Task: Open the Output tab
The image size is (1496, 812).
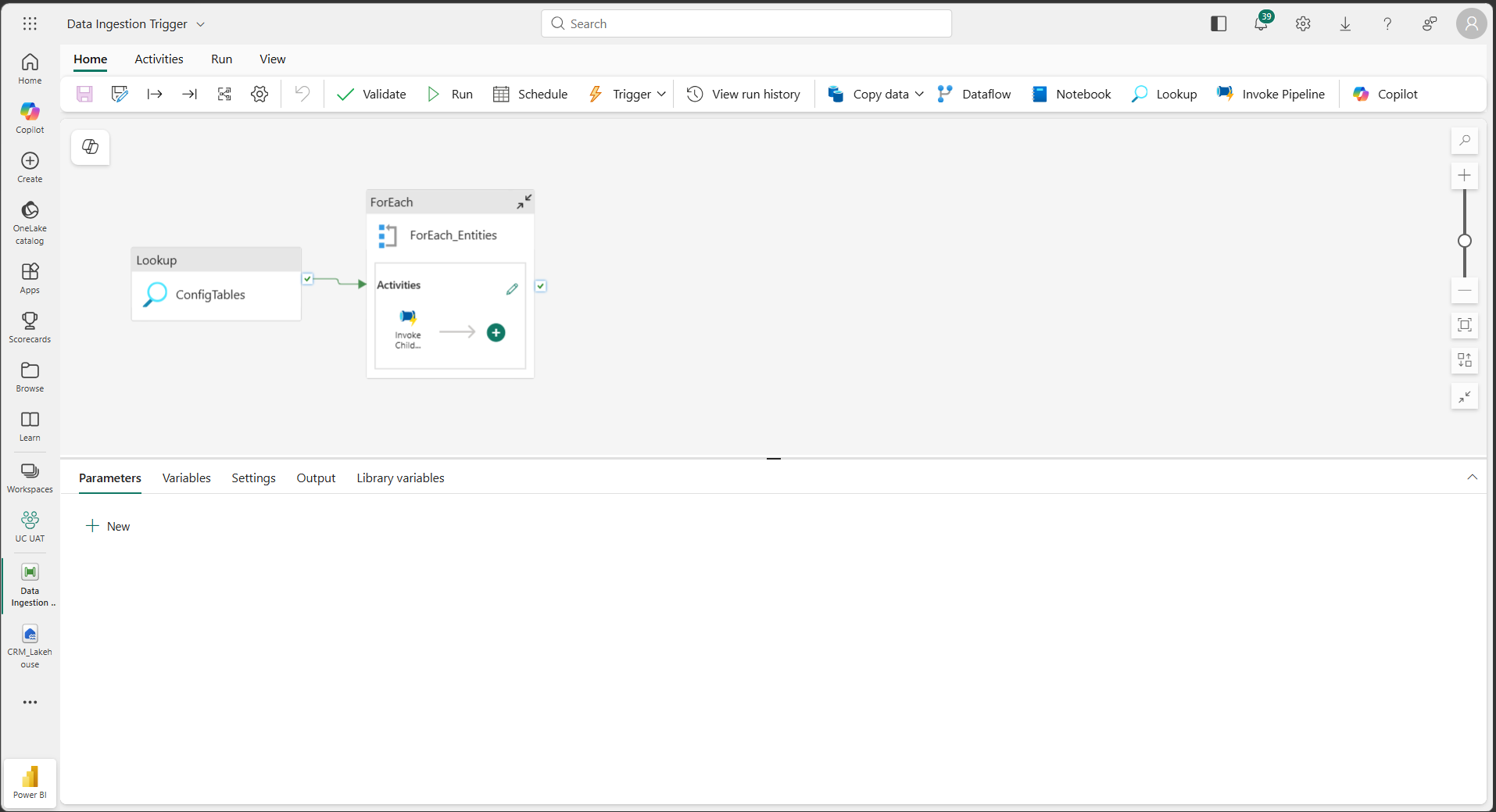Action: click(x=316, y=478)
